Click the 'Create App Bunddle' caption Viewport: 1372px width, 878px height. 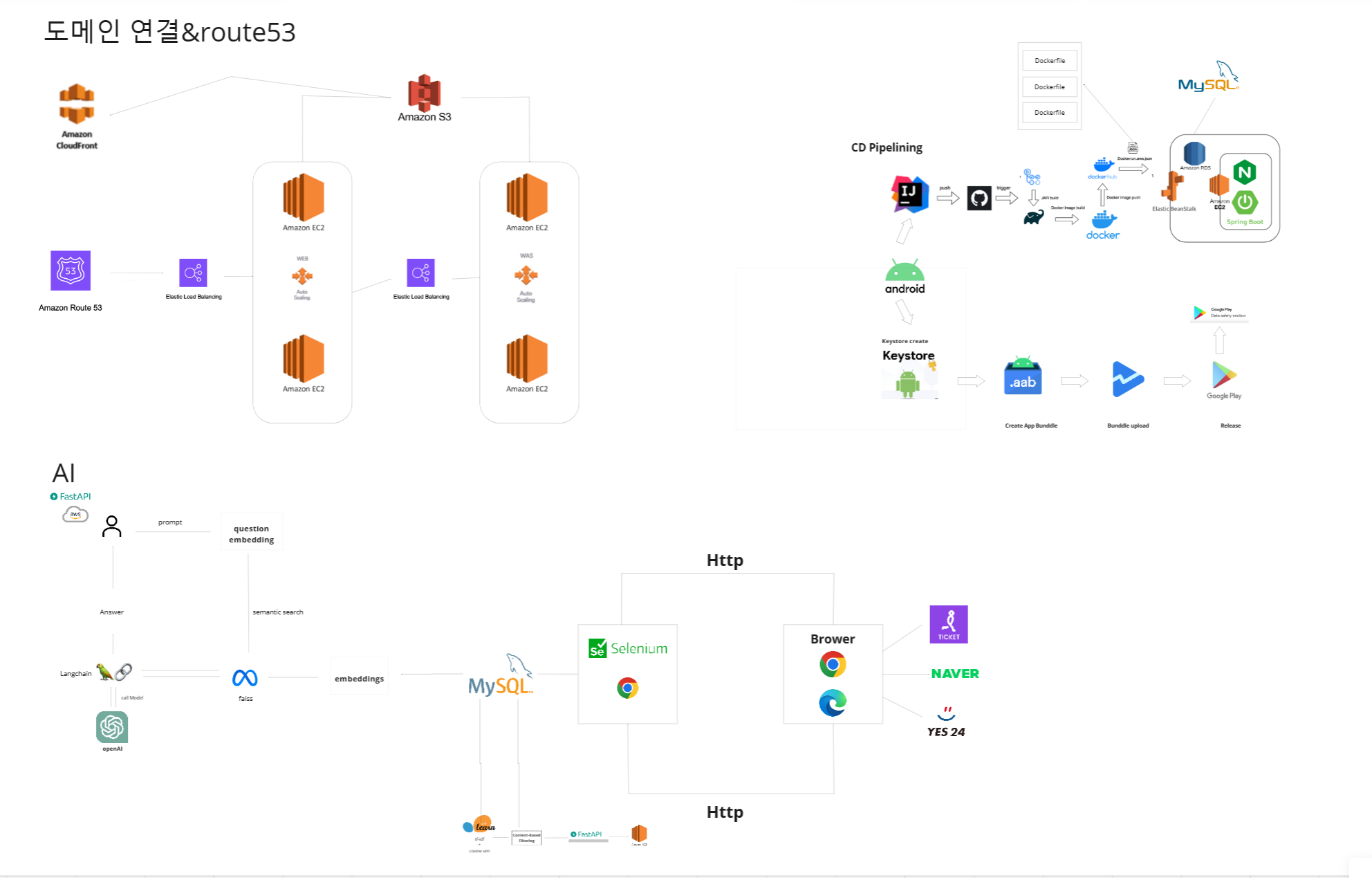1031,426
